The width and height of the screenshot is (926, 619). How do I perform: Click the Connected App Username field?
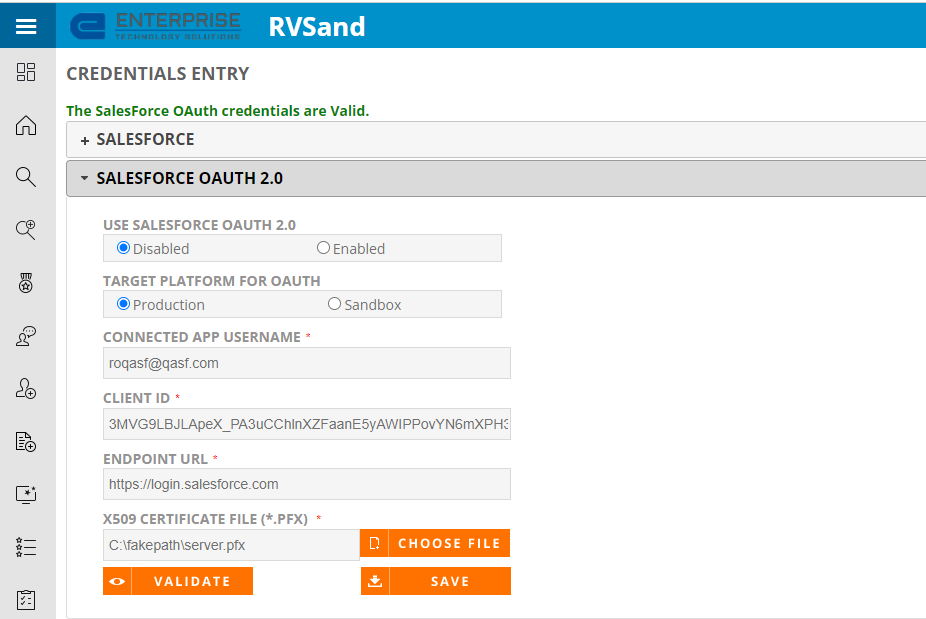[x=307, y=363]
